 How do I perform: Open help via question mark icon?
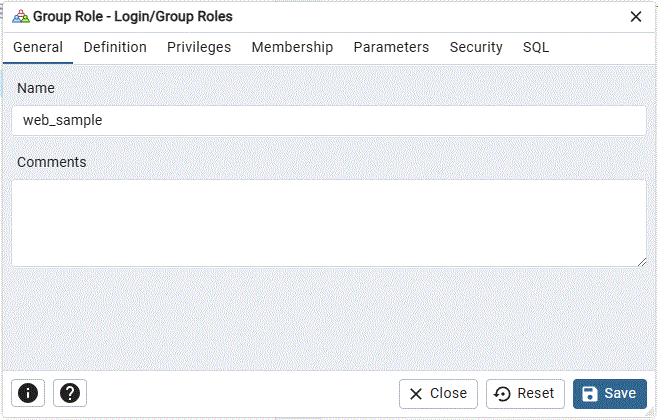[69, 393]
